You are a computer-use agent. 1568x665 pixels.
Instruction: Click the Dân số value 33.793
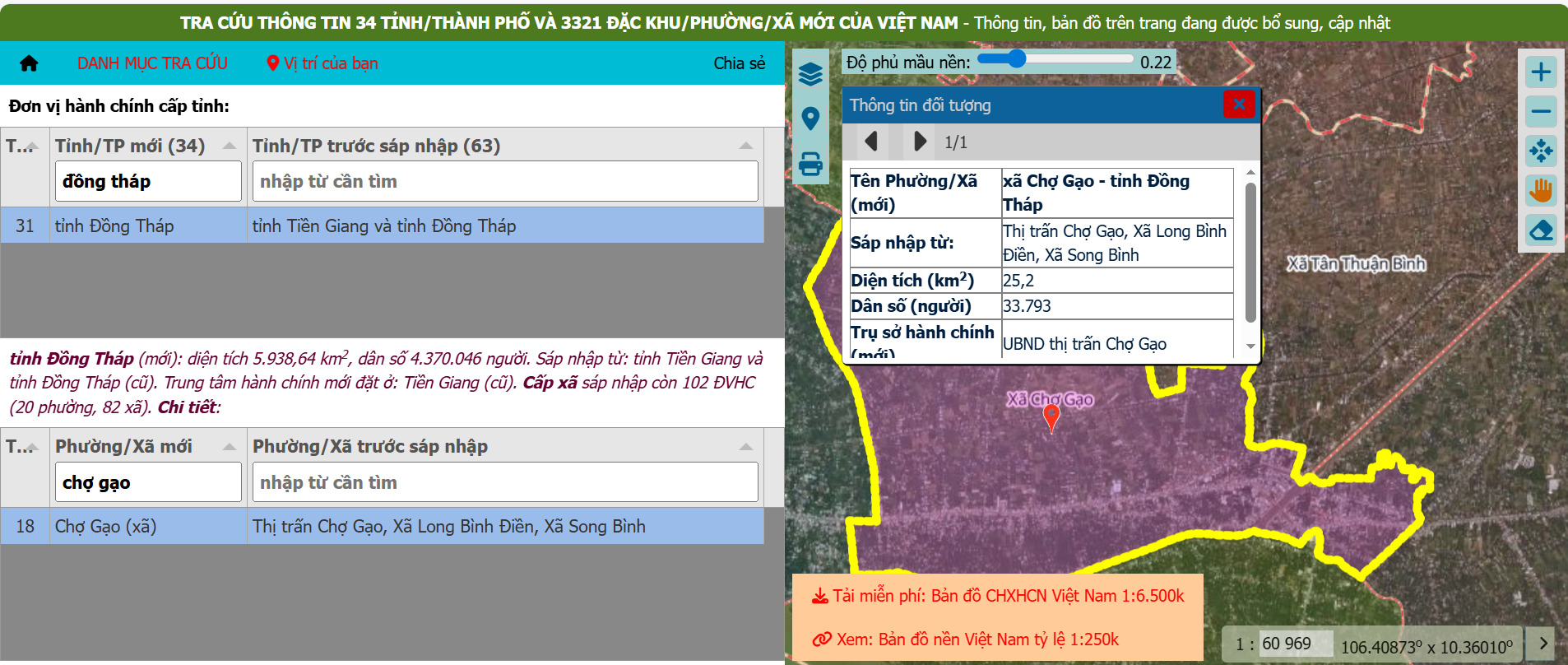click(1116, 306)
